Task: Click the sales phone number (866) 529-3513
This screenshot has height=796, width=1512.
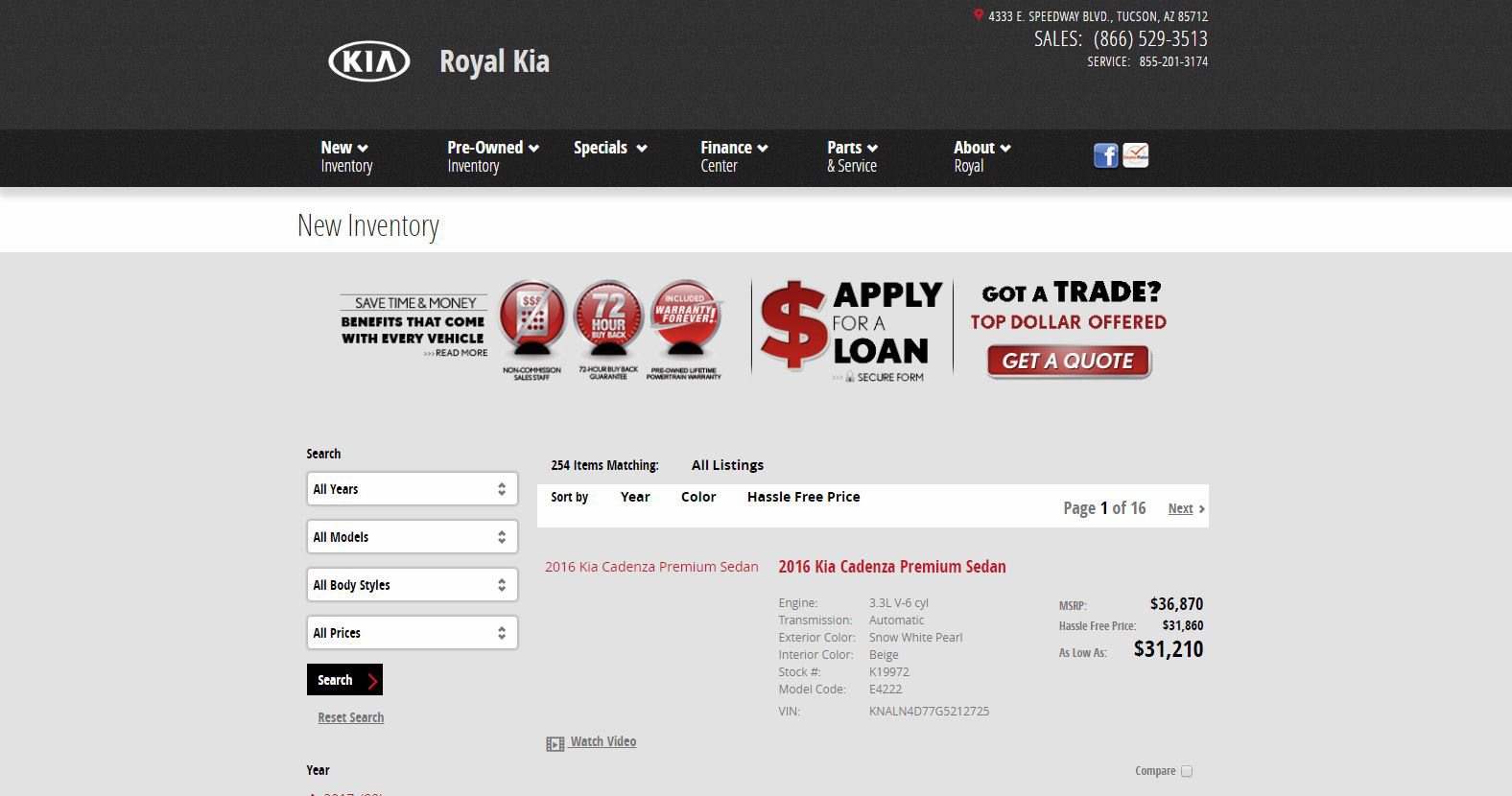Action: (1150, 39)
